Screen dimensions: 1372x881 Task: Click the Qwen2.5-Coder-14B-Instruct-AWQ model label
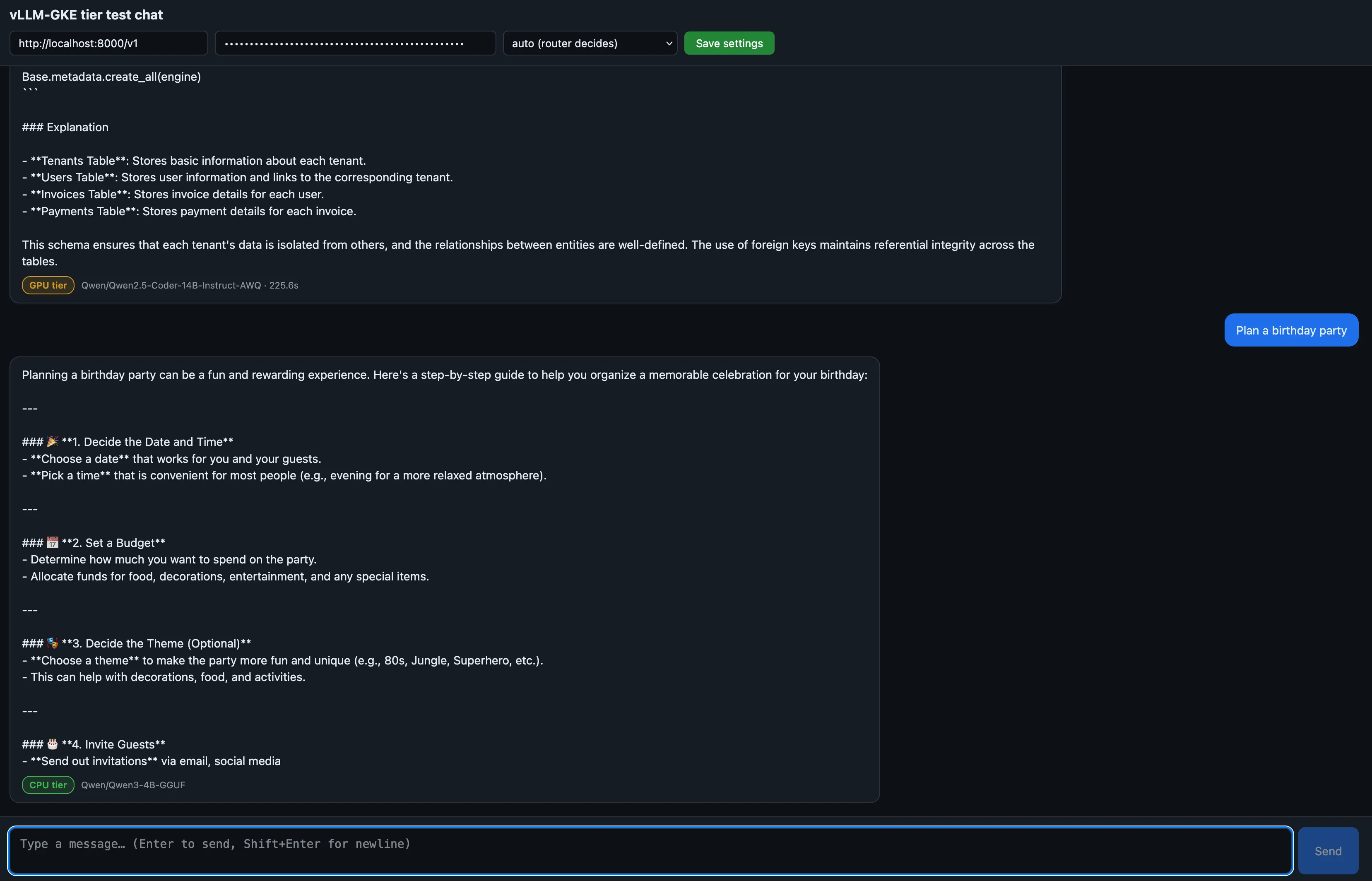tap(171, 285)
